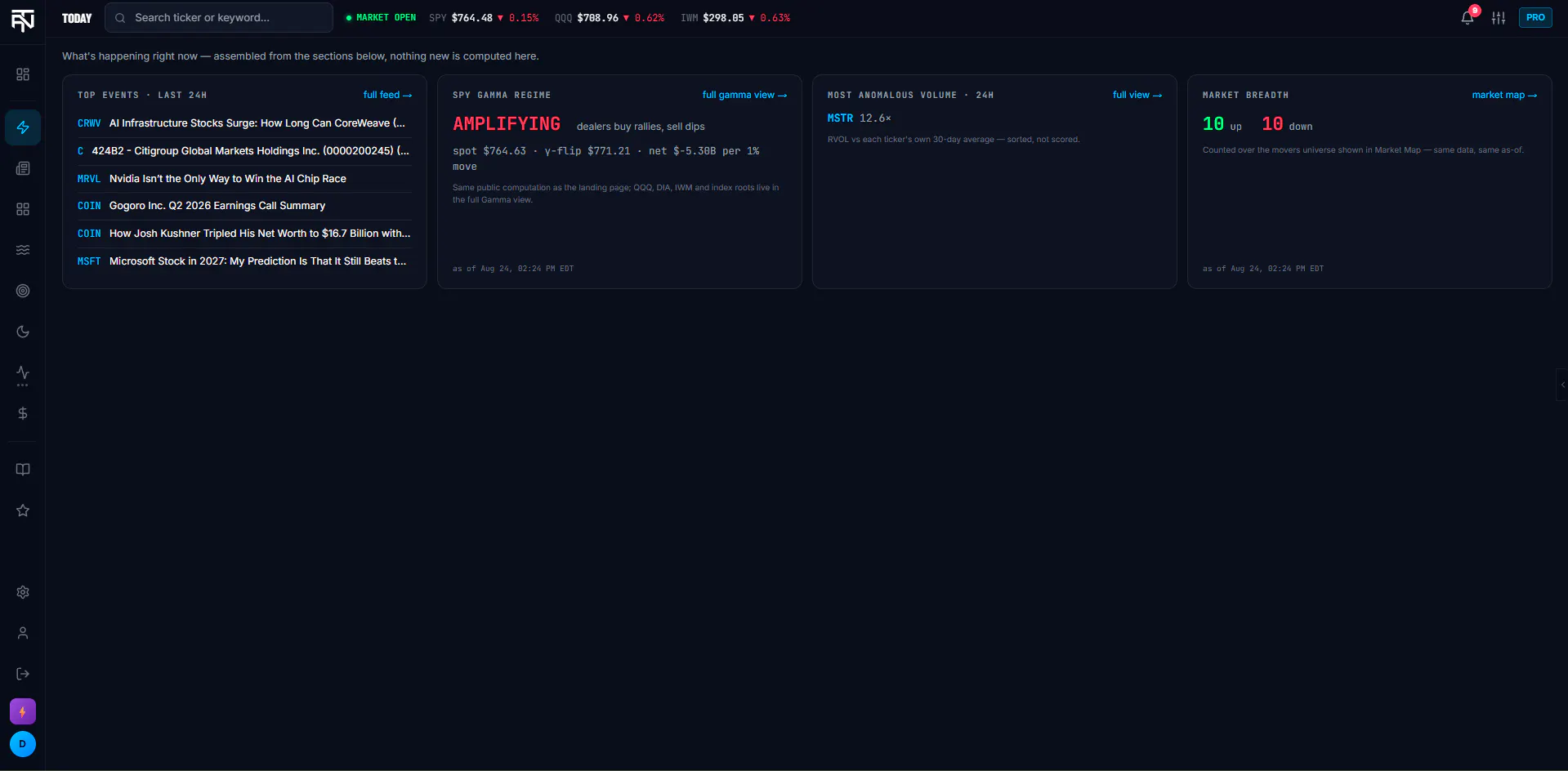Click the QQQ $708.96 ticker quote
Viewport: 1568px width, 771px height.
tap(610, 18)
